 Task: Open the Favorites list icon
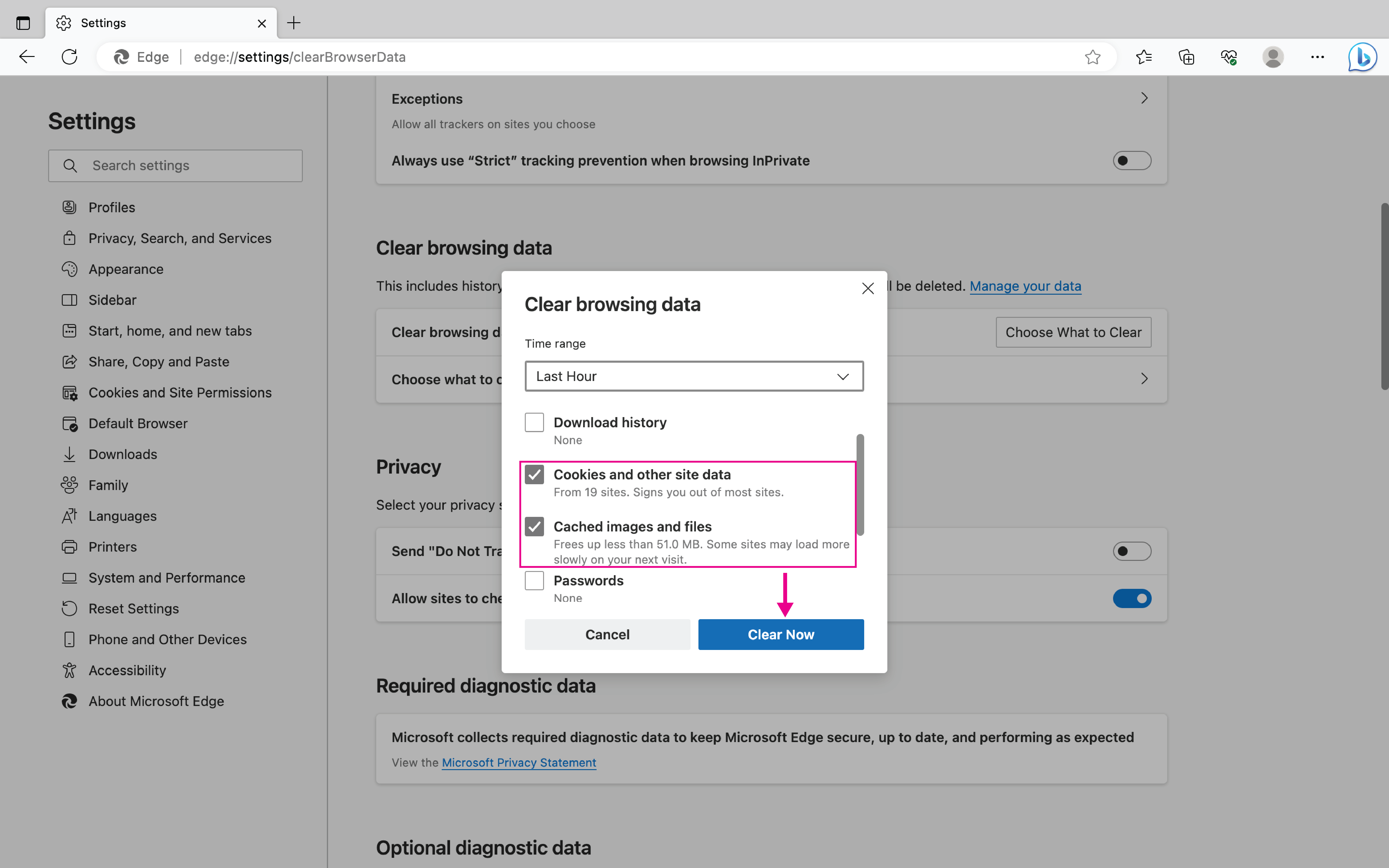(1144, 57)
